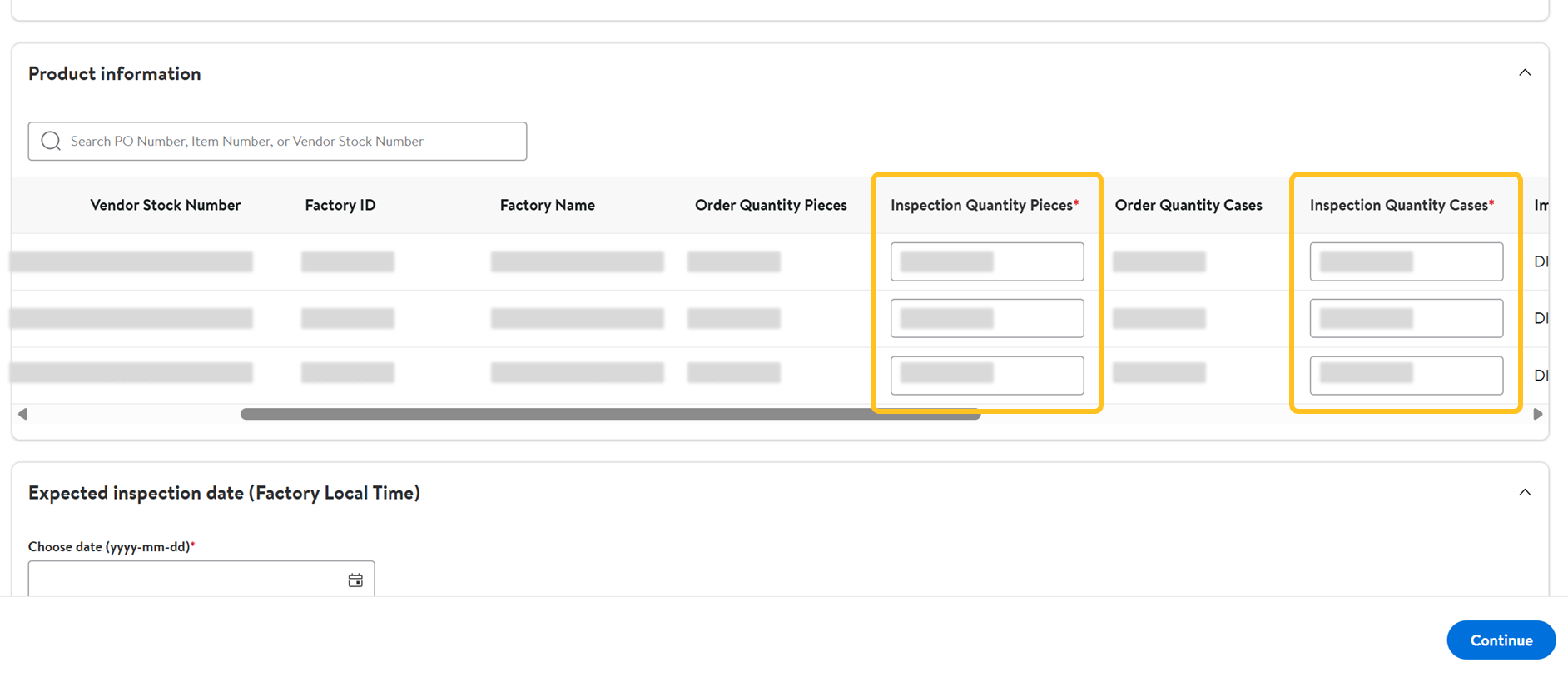
Task: Click the Vendor Stock Number column header
Action: pyautogui.click(x=165, y=205)
